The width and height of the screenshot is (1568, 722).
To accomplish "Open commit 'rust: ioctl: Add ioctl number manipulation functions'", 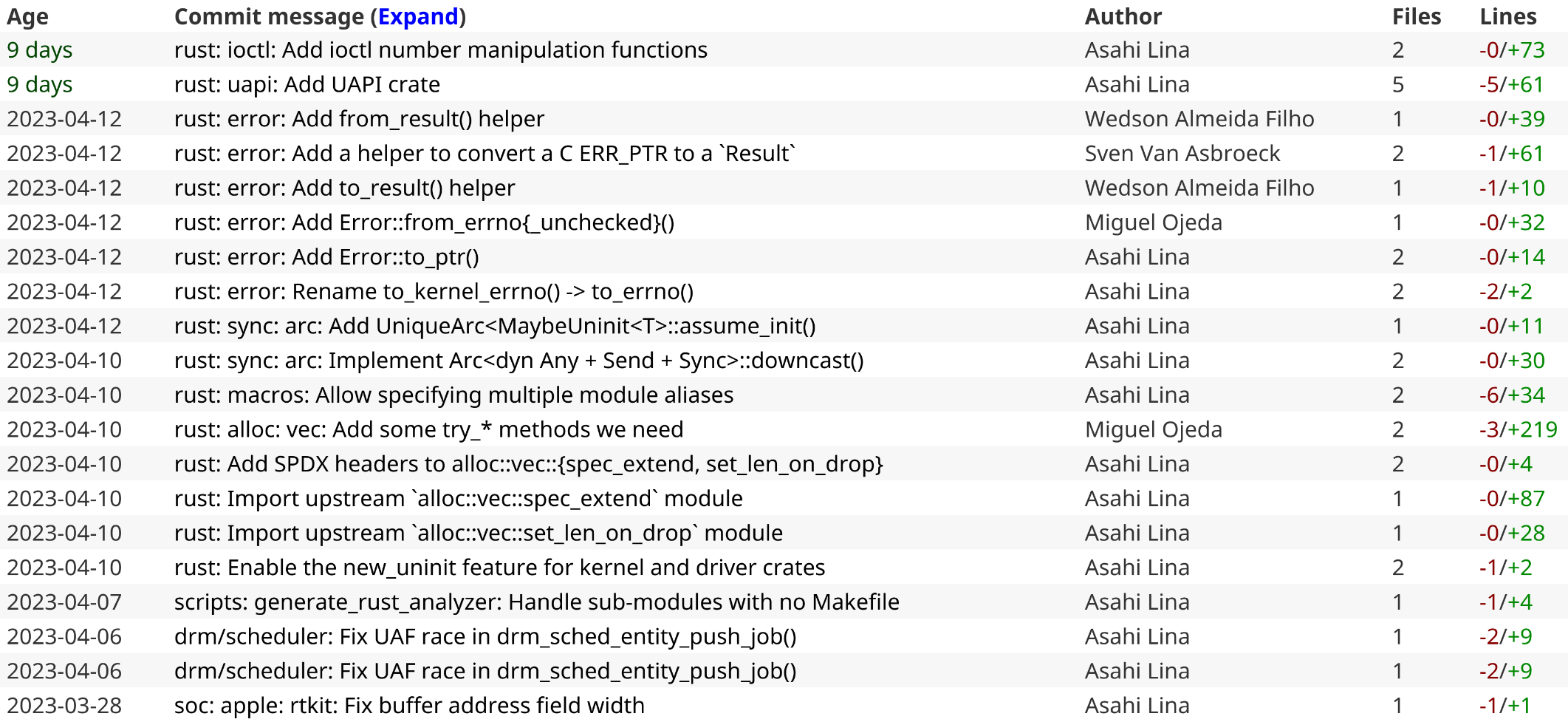I will tap(441, 50).
